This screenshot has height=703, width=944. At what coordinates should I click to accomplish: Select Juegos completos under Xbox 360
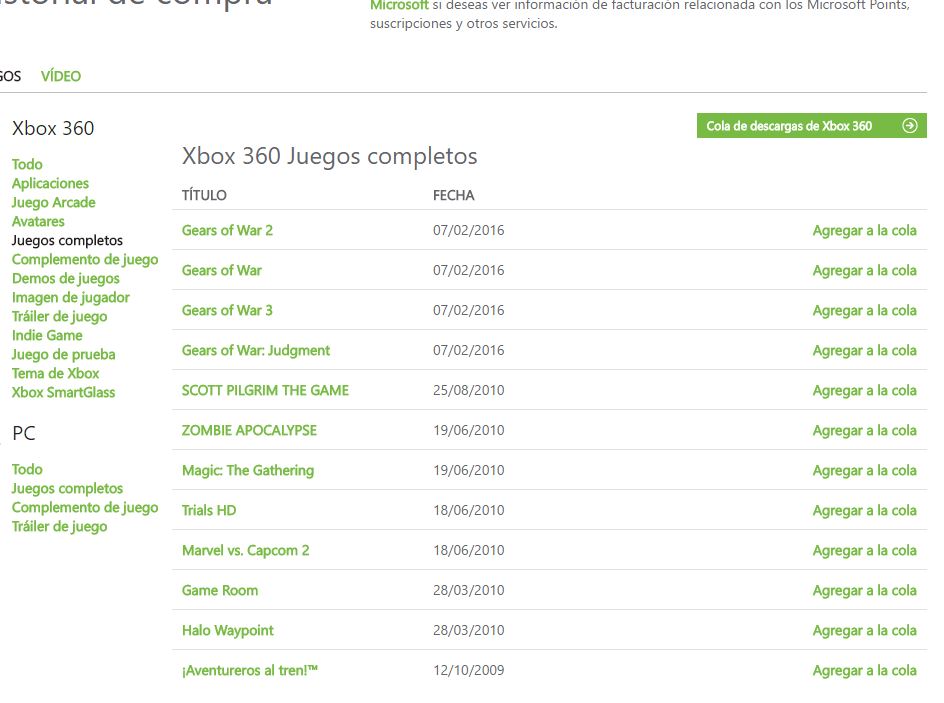click(67, 241)
